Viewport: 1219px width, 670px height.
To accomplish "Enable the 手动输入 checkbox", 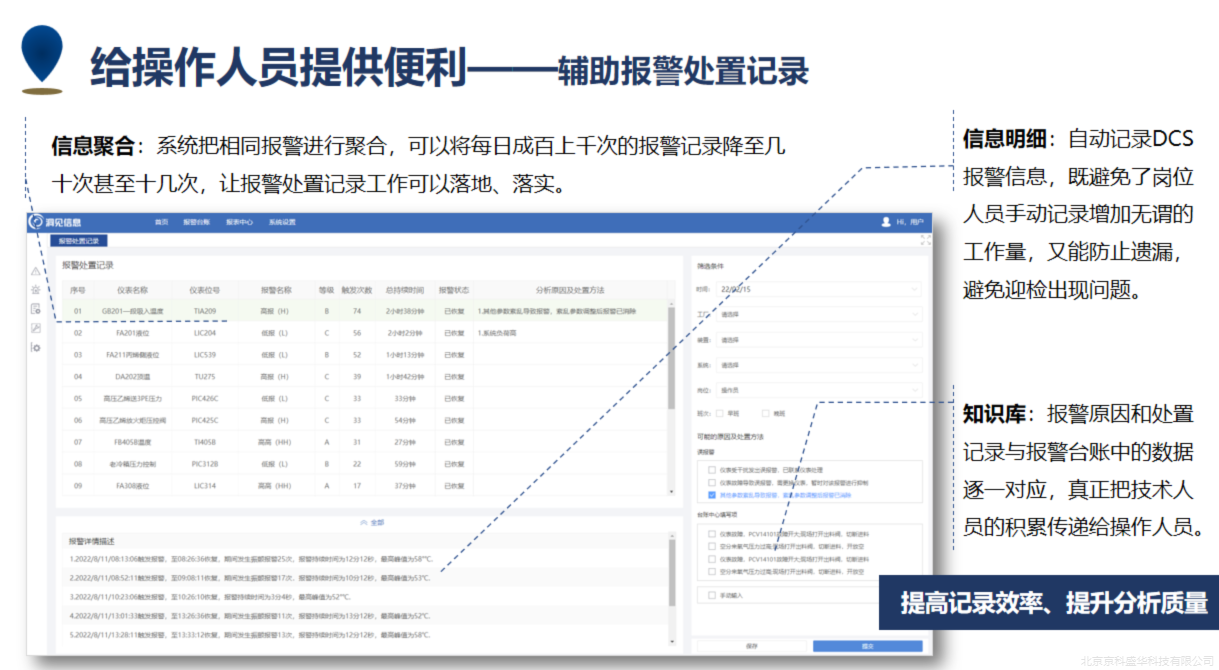I will pyautogui.click(x=711, y=595).
